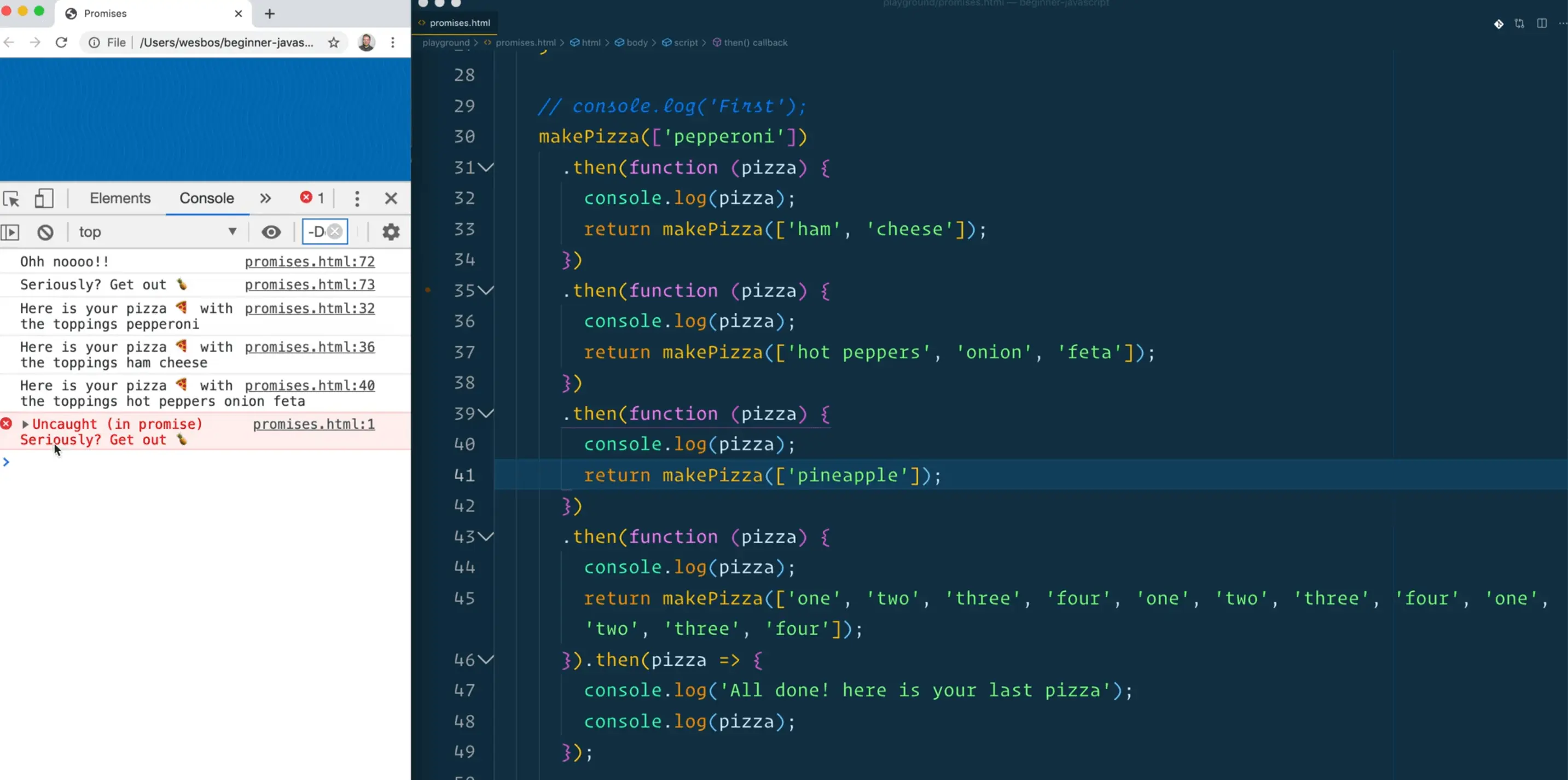Open console settings gear icon

pos(391,232)
